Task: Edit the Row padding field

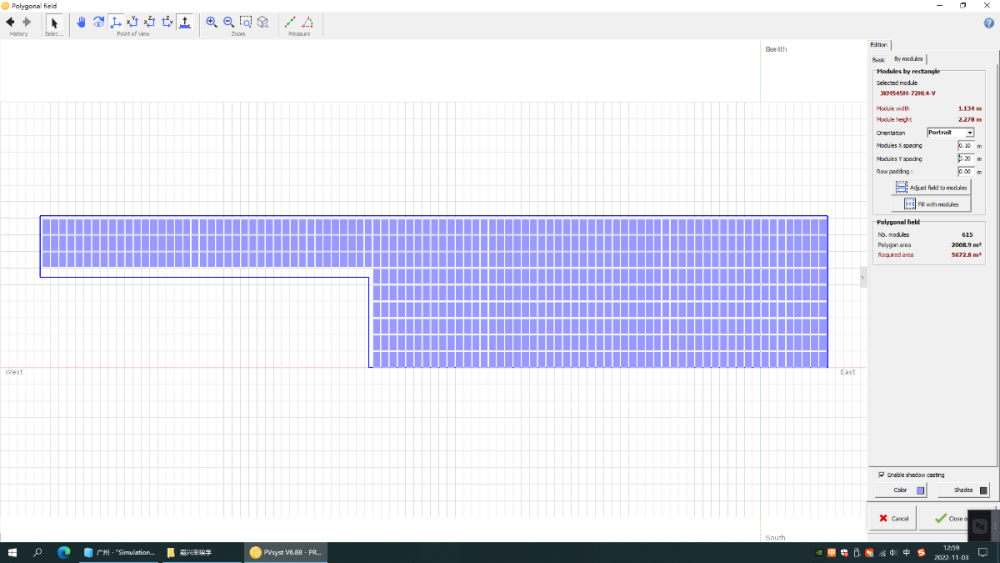Action: (966, 172)
